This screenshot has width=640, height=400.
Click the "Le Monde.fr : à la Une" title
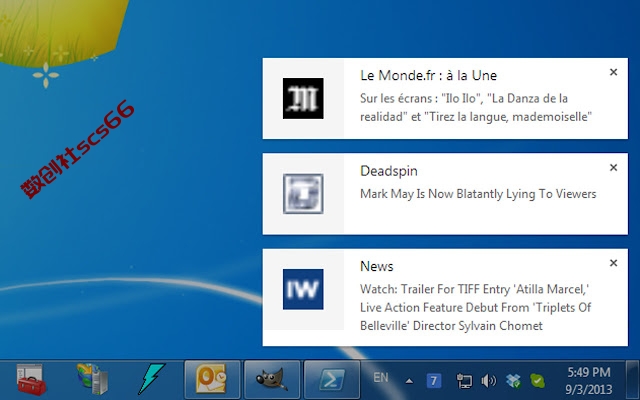[428, 75]
